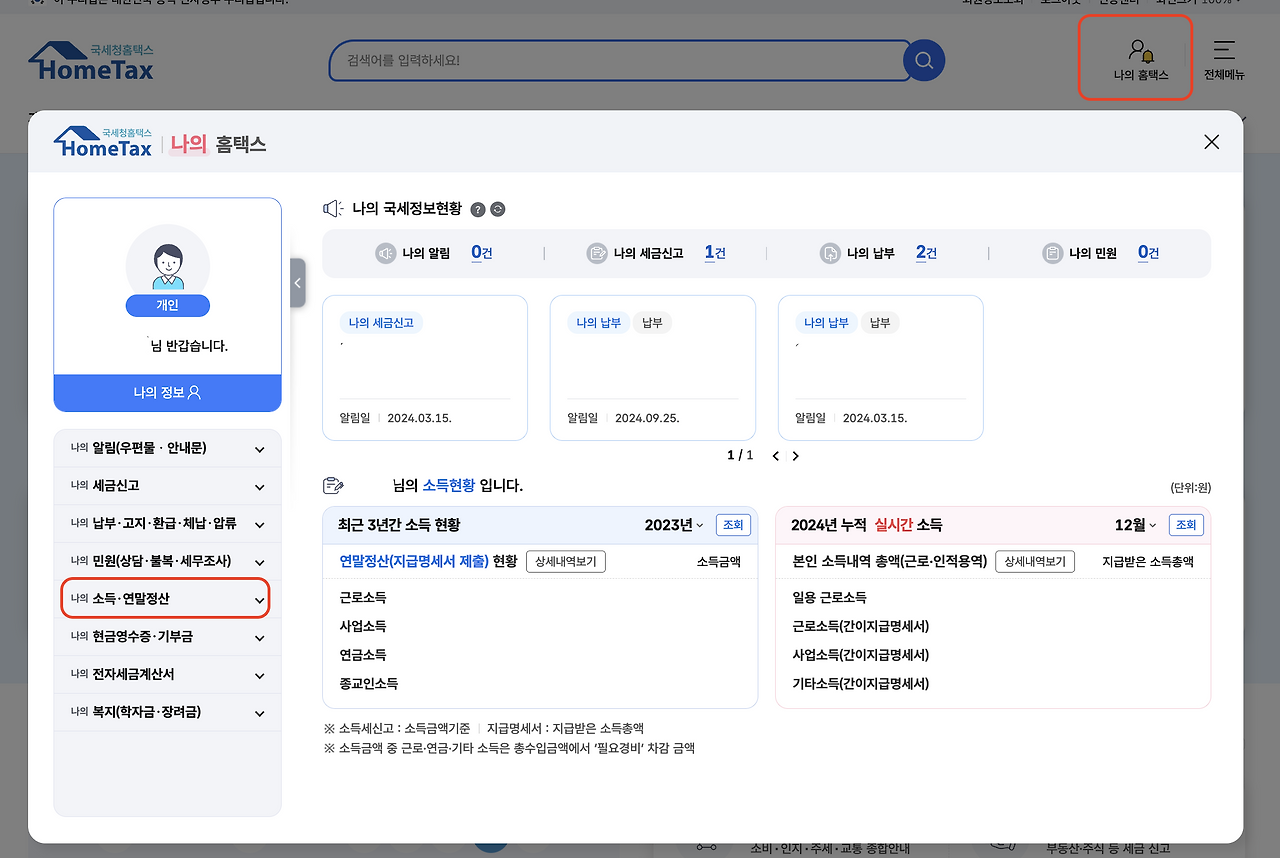Click the search magnifier icon
Viewport: 1280px width, 858px height.
click(922, 60)
